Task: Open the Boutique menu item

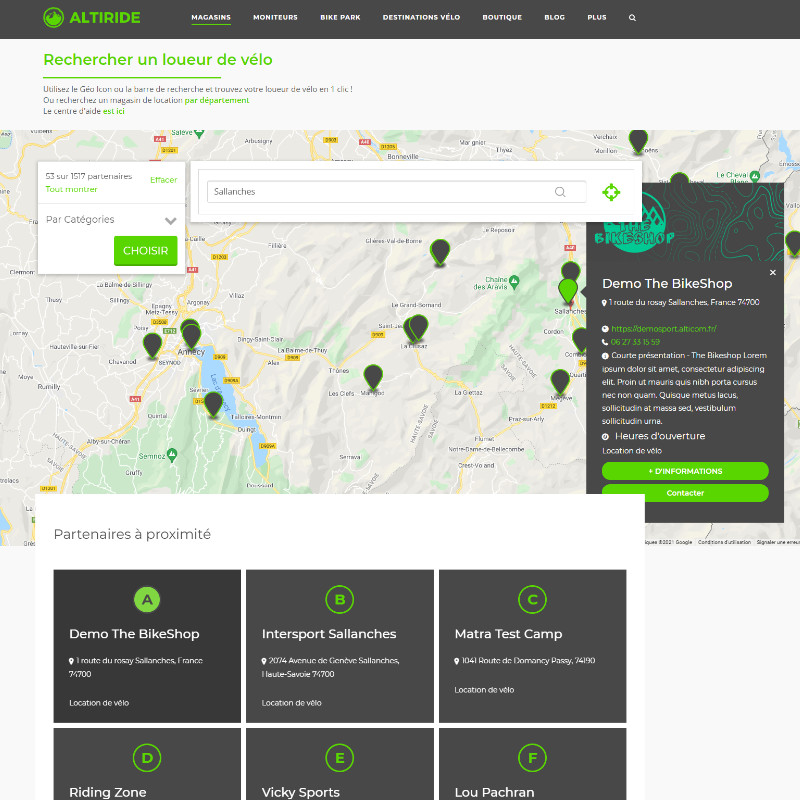Action: 502,17
